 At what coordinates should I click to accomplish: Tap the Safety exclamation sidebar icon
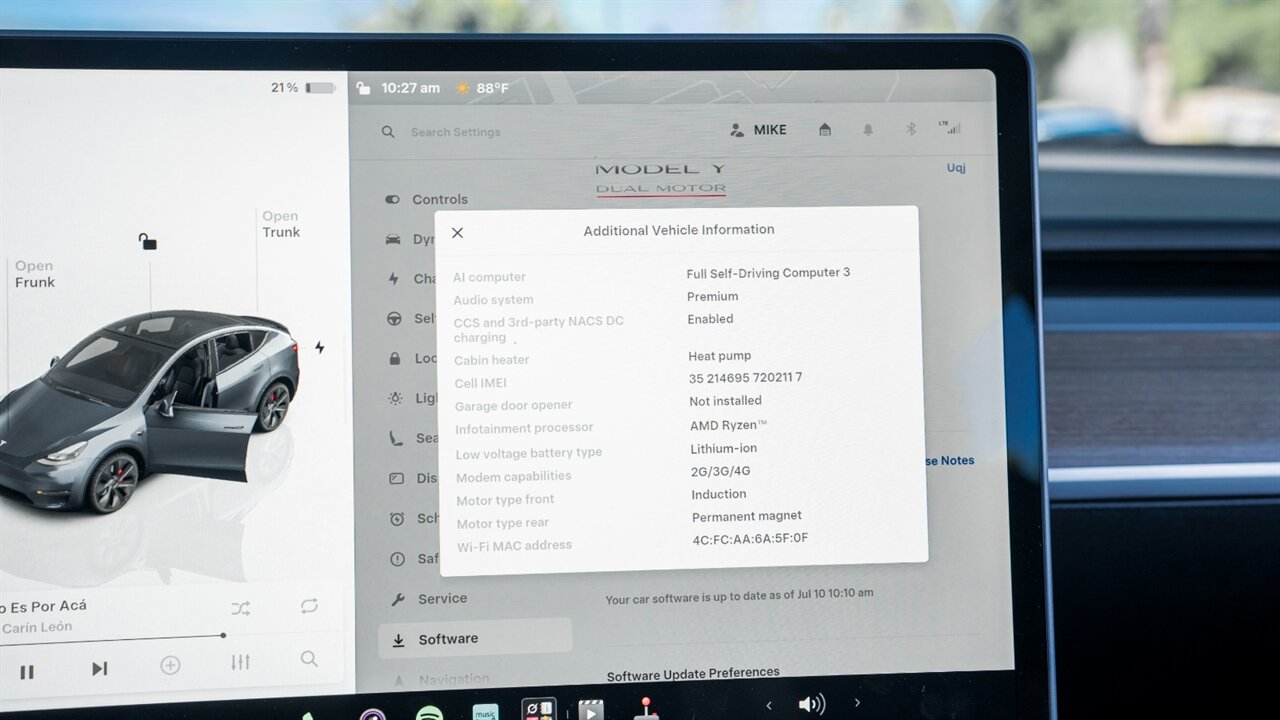tap(397, 559)
